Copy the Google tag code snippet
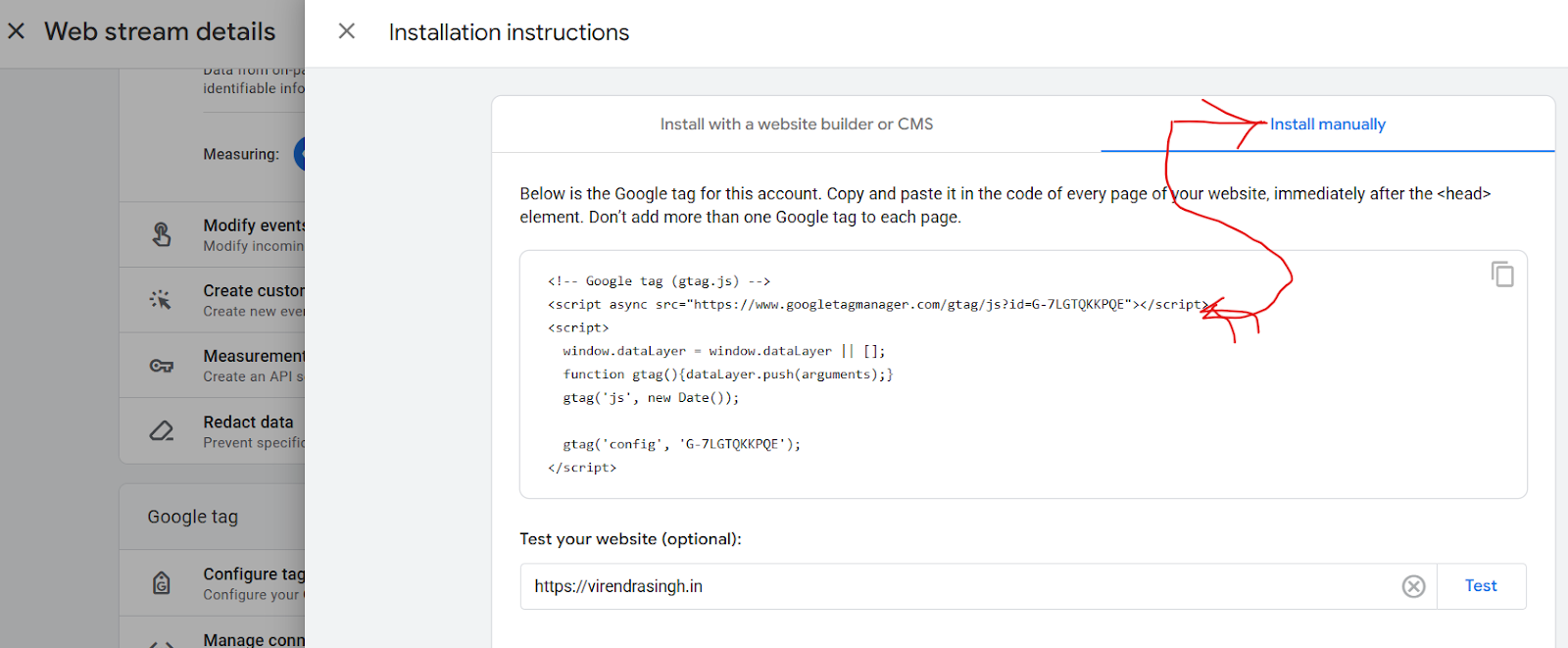1568x648 pixels. [1502, 274]
